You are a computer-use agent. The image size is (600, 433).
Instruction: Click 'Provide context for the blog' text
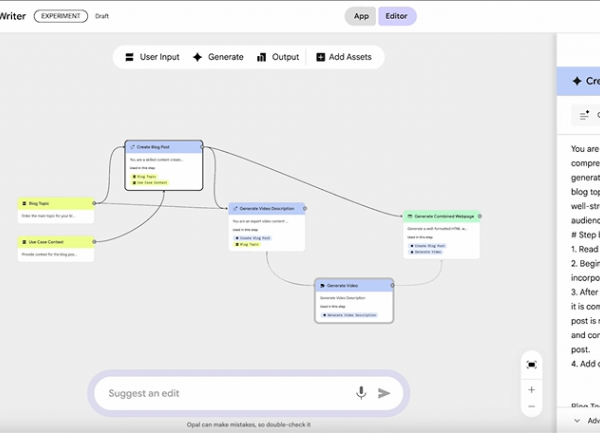49,254
